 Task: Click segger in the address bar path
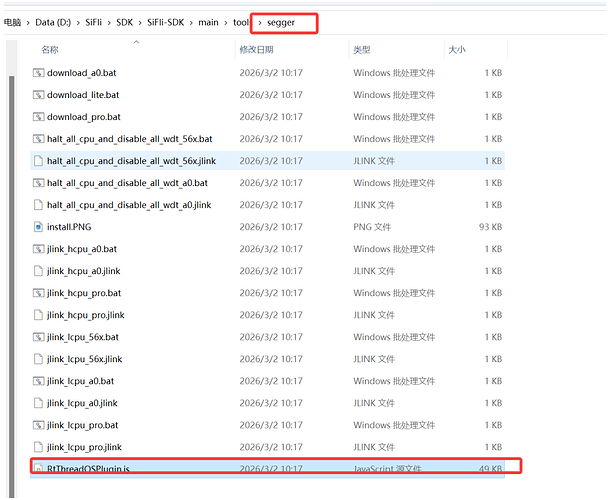(281, 23)
